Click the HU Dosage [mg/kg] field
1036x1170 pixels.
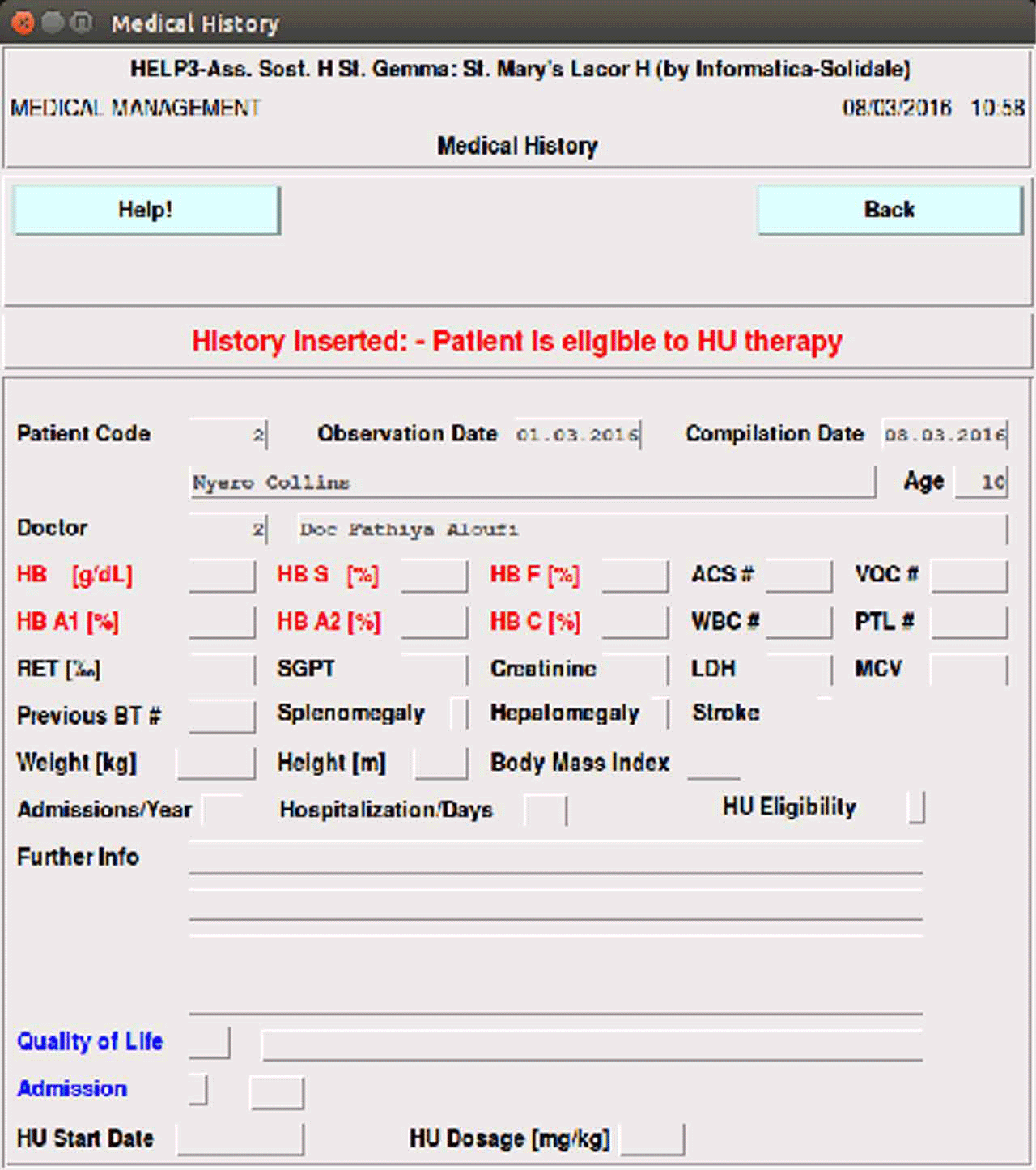(652, 1139)
